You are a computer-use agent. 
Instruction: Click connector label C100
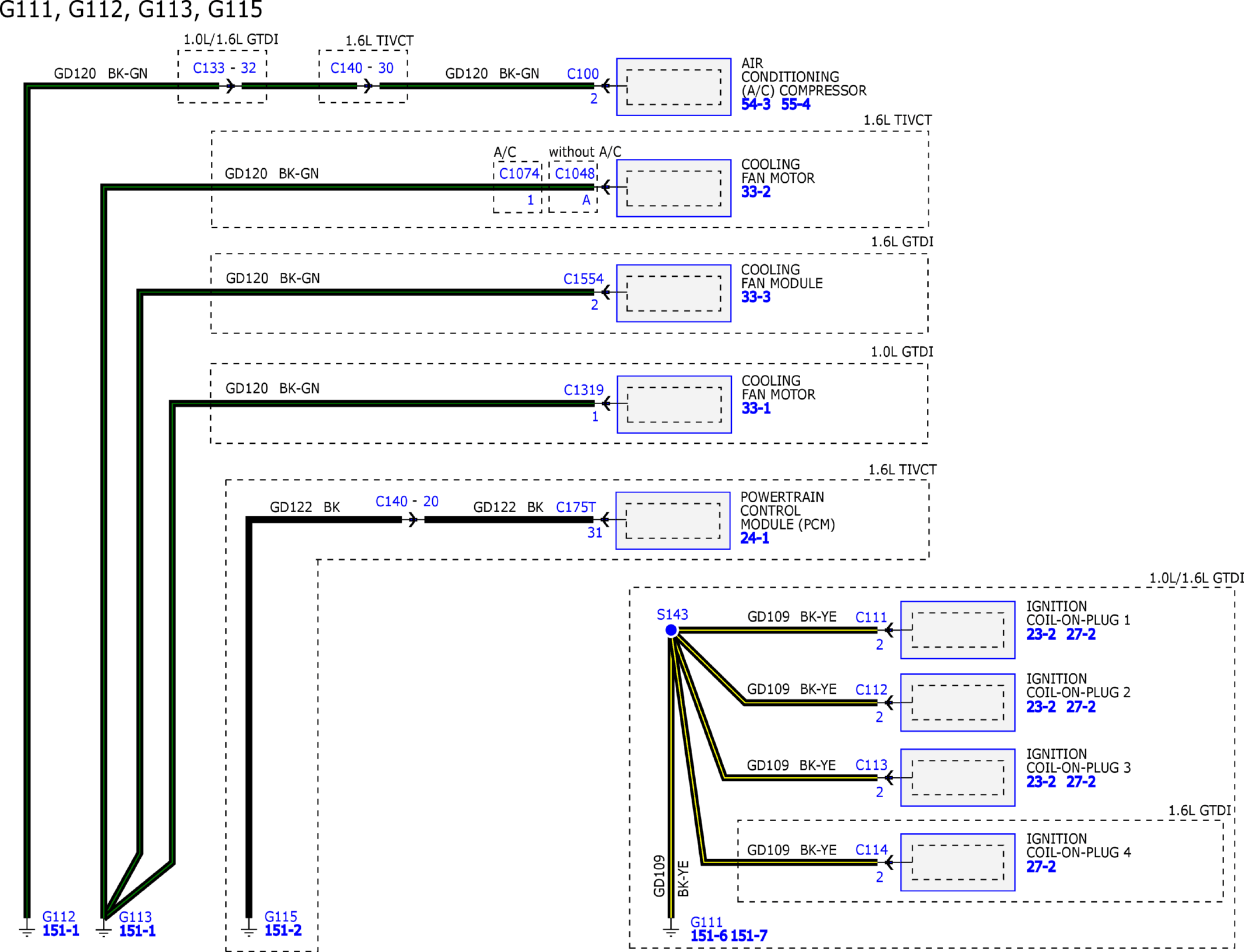(x=582, y=74)
